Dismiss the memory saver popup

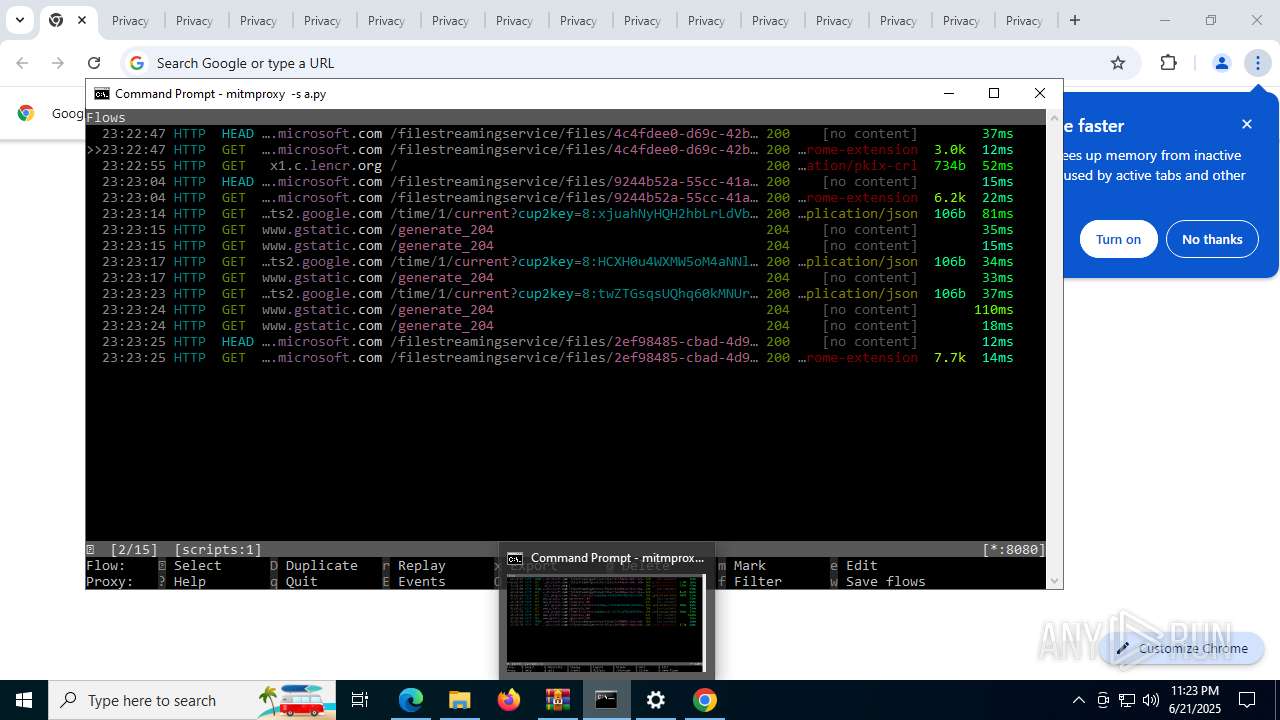click(x=1247, y=124)
